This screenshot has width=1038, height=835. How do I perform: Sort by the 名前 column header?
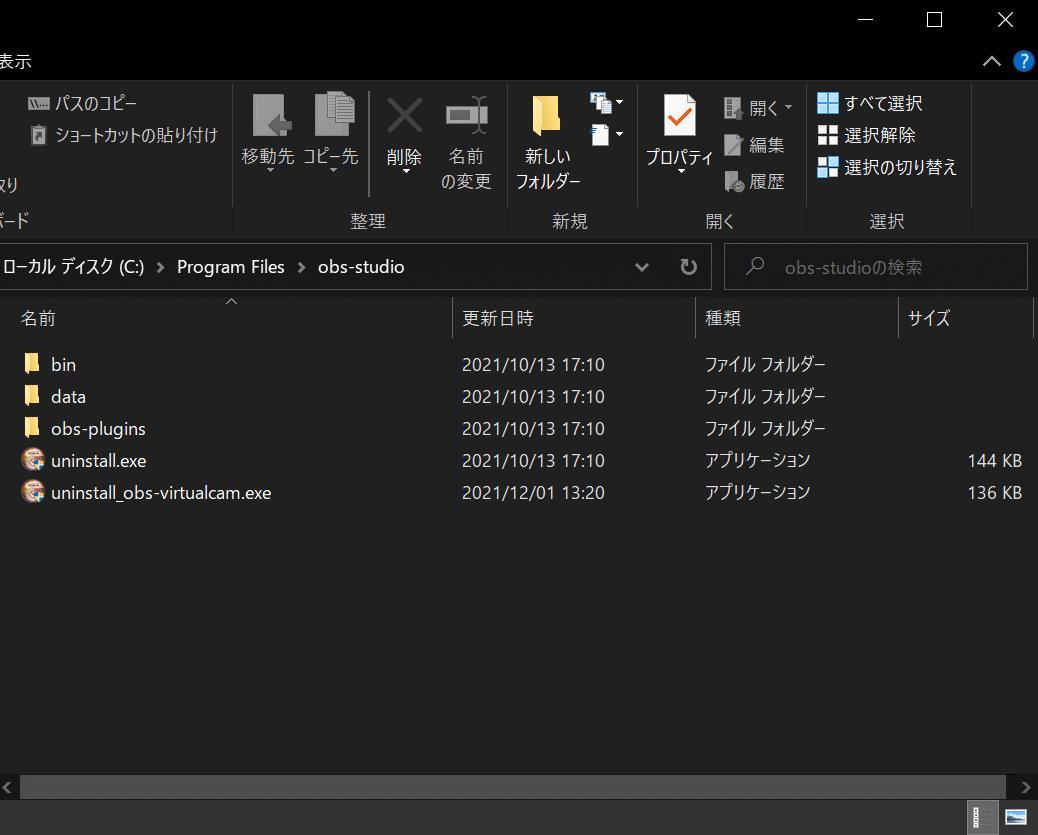(x=38, y=319)
